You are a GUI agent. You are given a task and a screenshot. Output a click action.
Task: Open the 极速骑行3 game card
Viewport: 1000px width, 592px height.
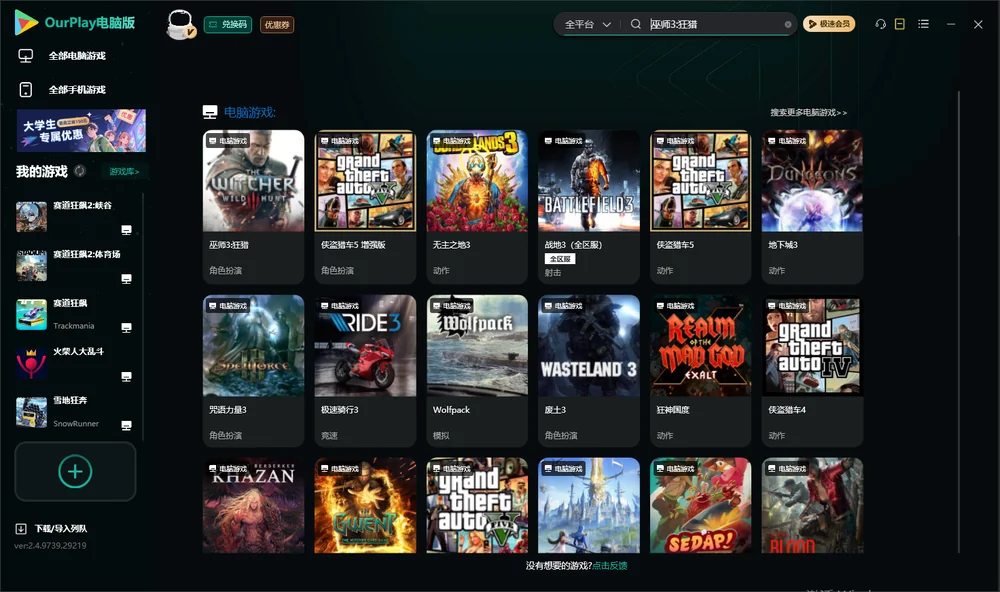click(365, 371)
